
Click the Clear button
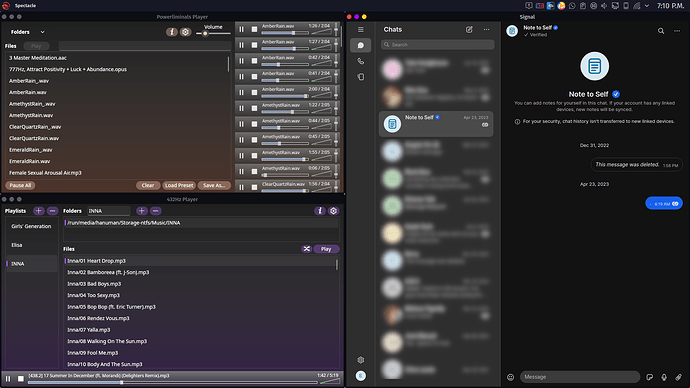point(148,185)
